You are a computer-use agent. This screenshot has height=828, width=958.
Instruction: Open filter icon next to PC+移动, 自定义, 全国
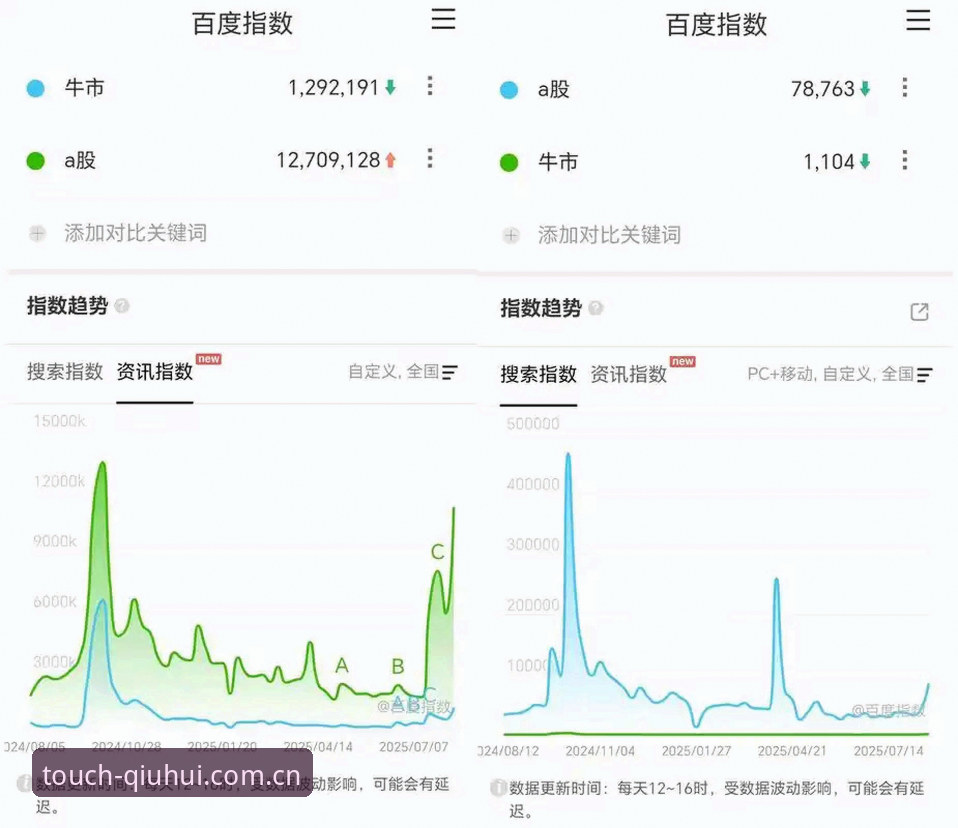[924, 375]
